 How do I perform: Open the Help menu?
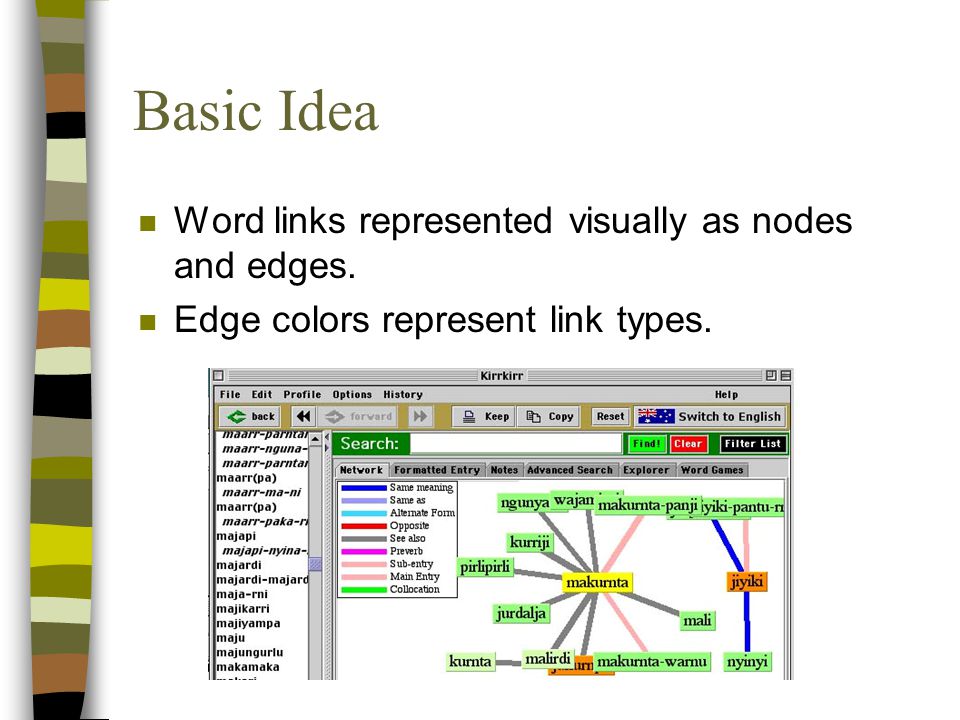coord(726,395)
